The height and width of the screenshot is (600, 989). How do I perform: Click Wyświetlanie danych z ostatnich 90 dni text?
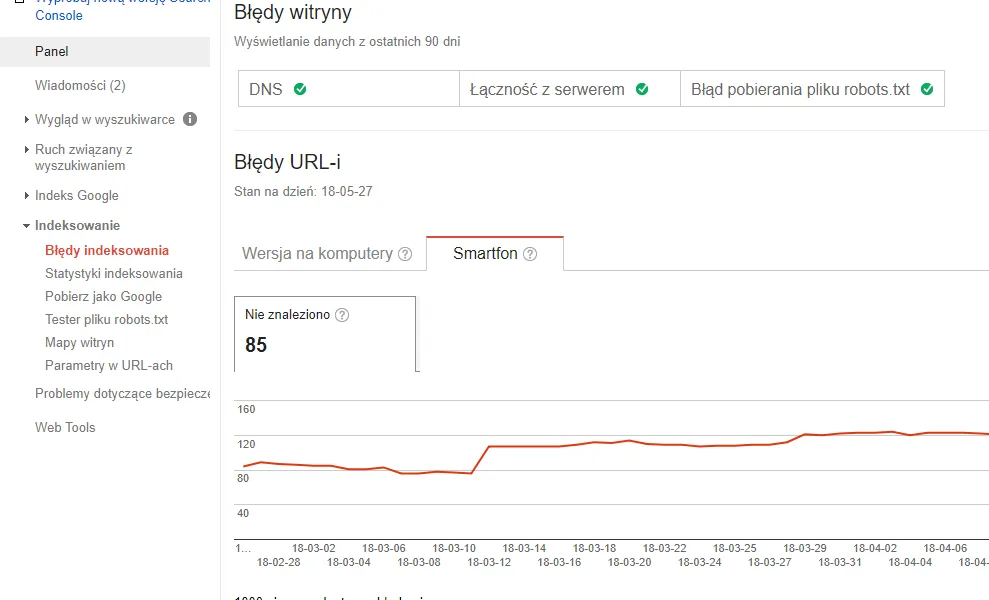click(347, 42)
